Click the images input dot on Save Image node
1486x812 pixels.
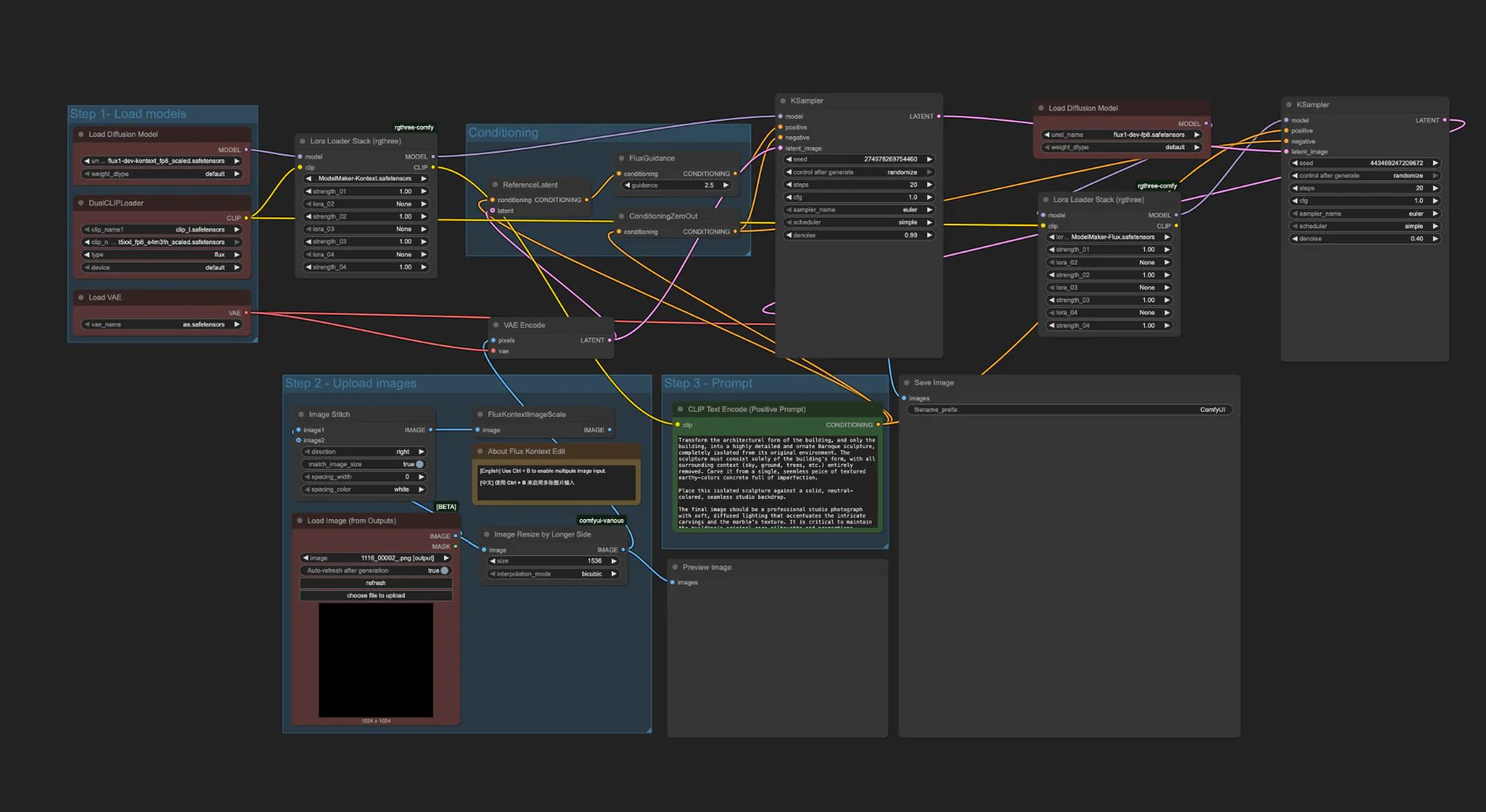(904, 398)
